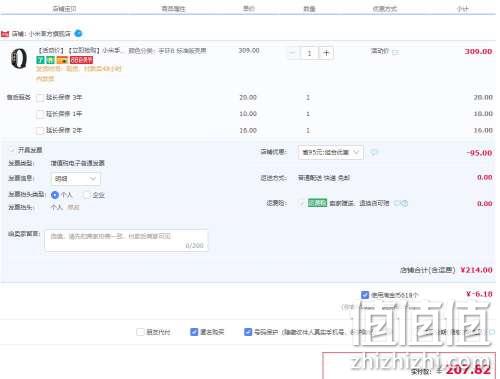Select the enterprise invoice title radio button
The width and height of the screenshot is (500, 379).
coord(87,195)
